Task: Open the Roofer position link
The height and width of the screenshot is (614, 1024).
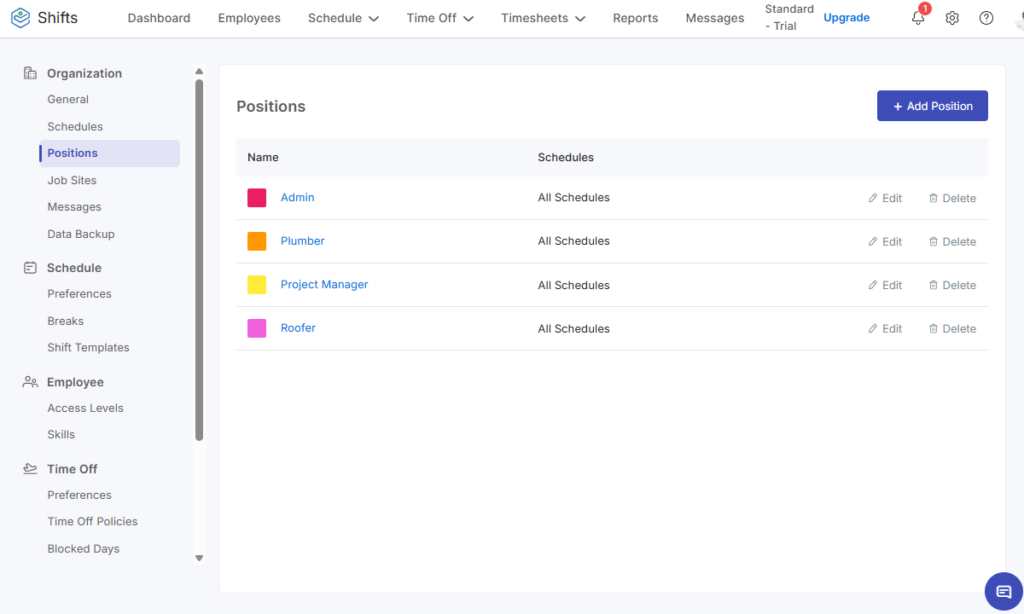Action: click(x=298, y=328)
